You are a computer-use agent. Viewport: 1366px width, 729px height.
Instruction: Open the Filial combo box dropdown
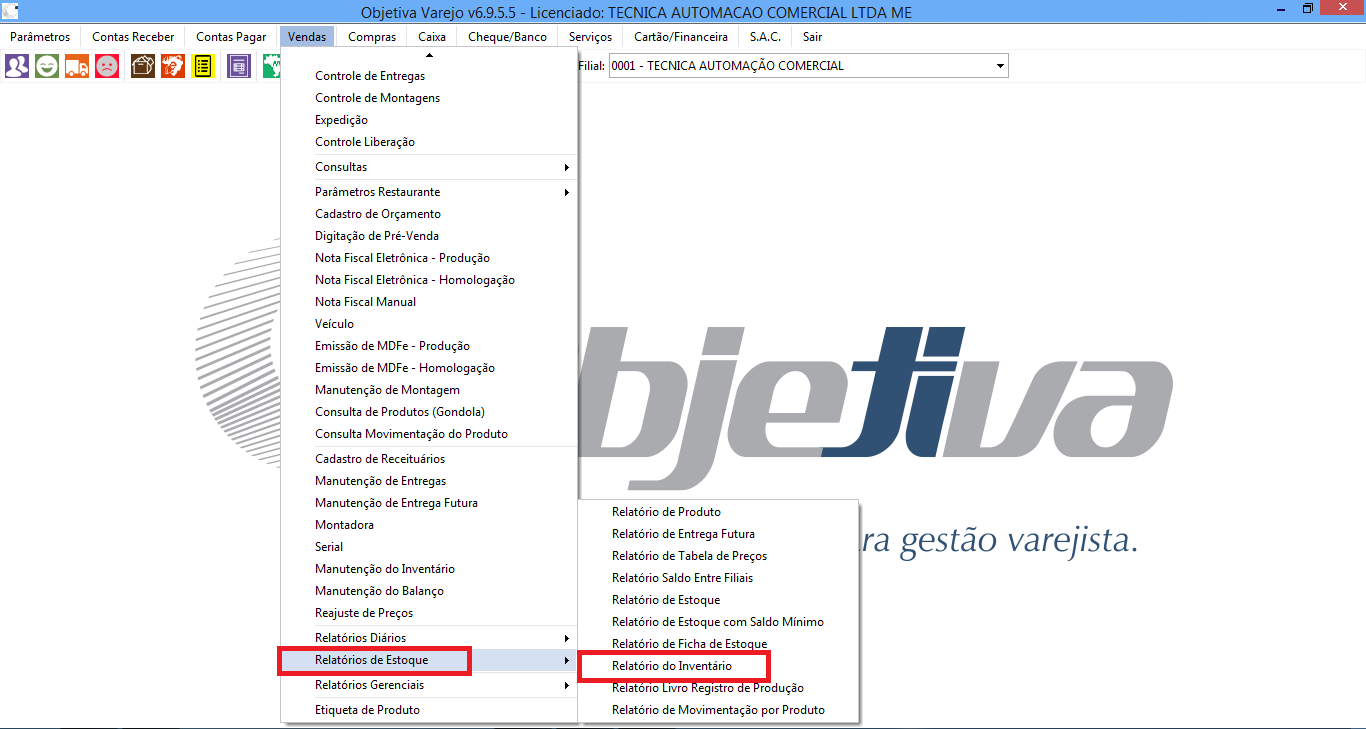(x=999, y=66)
